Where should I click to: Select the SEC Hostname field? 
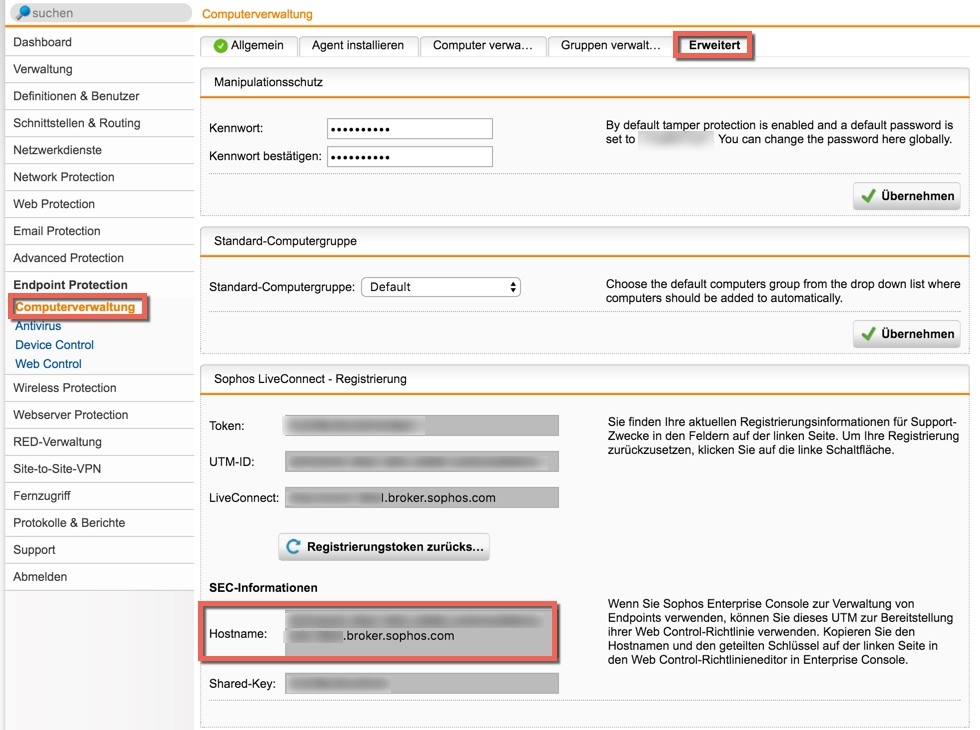coord(419,633)
